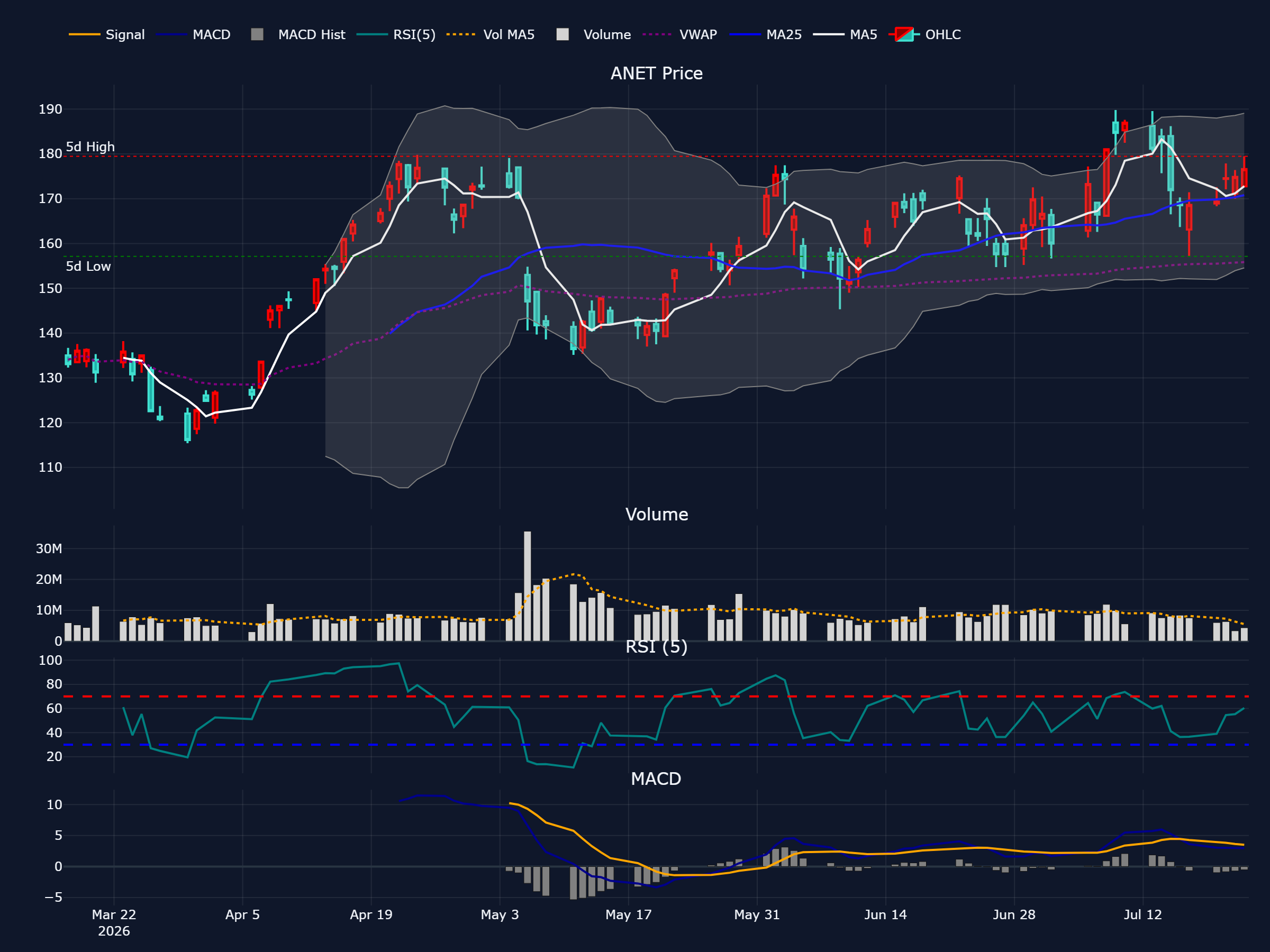Click the "Apr 19" date label
Viewport: 1270px width, 952px height.
(371, 914)
